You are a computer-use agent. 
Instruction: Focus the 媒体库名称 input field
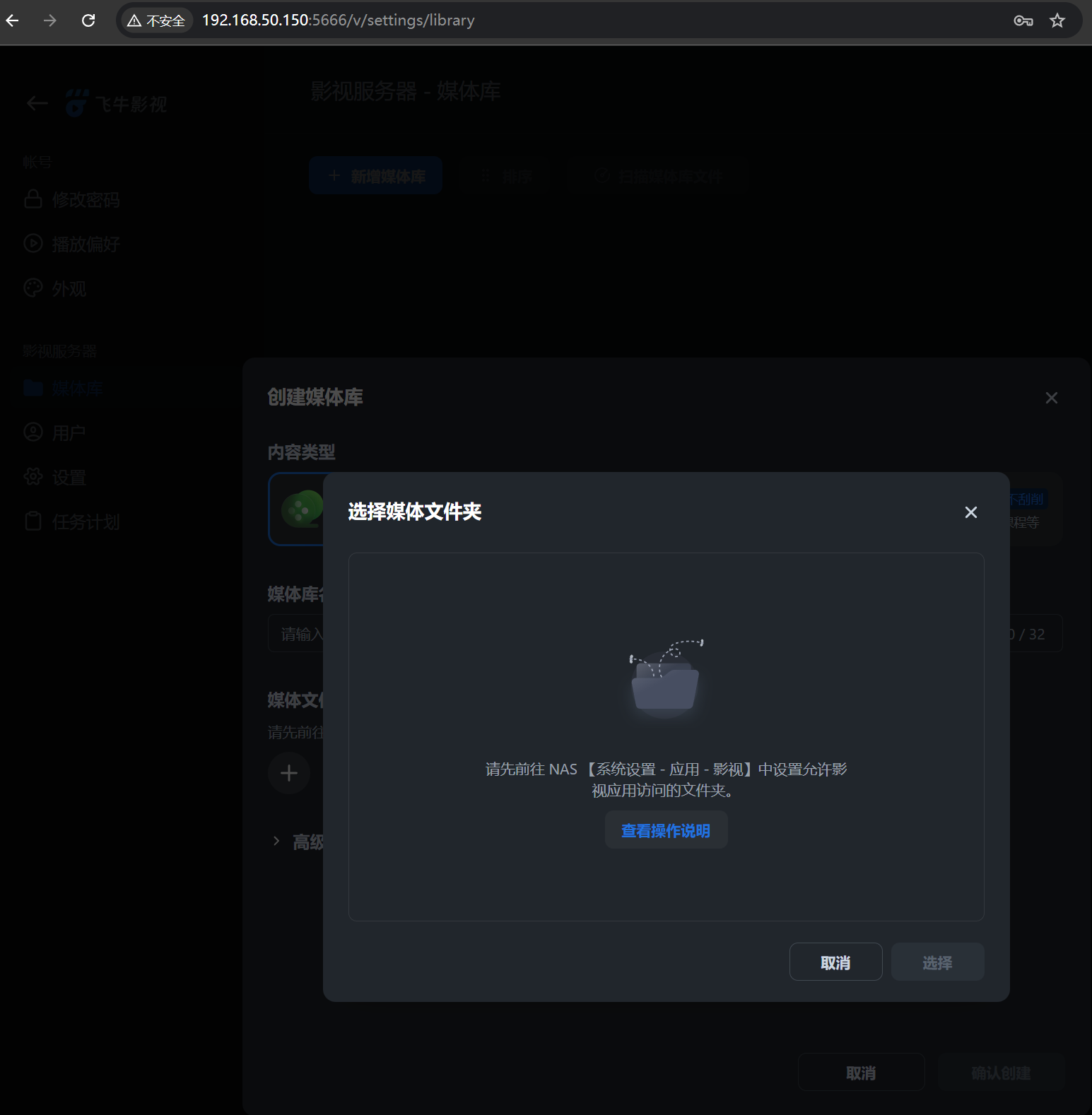(x=664, y=634)
